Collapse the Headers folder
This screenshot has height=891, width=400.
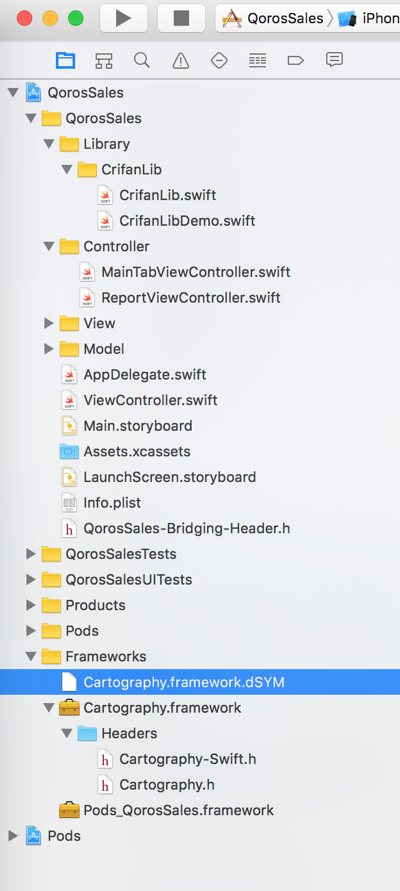67,733
